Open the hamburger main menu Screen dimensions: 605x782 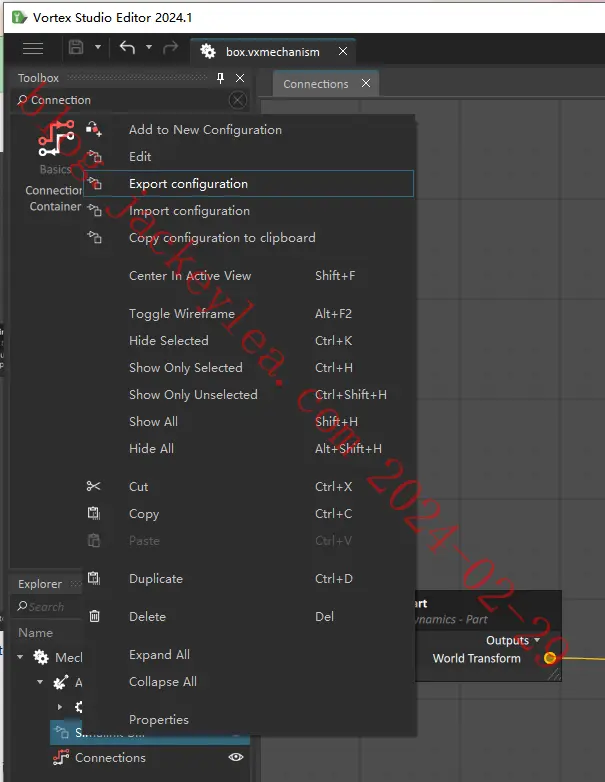pyautogui.click(x=33, y=48)
